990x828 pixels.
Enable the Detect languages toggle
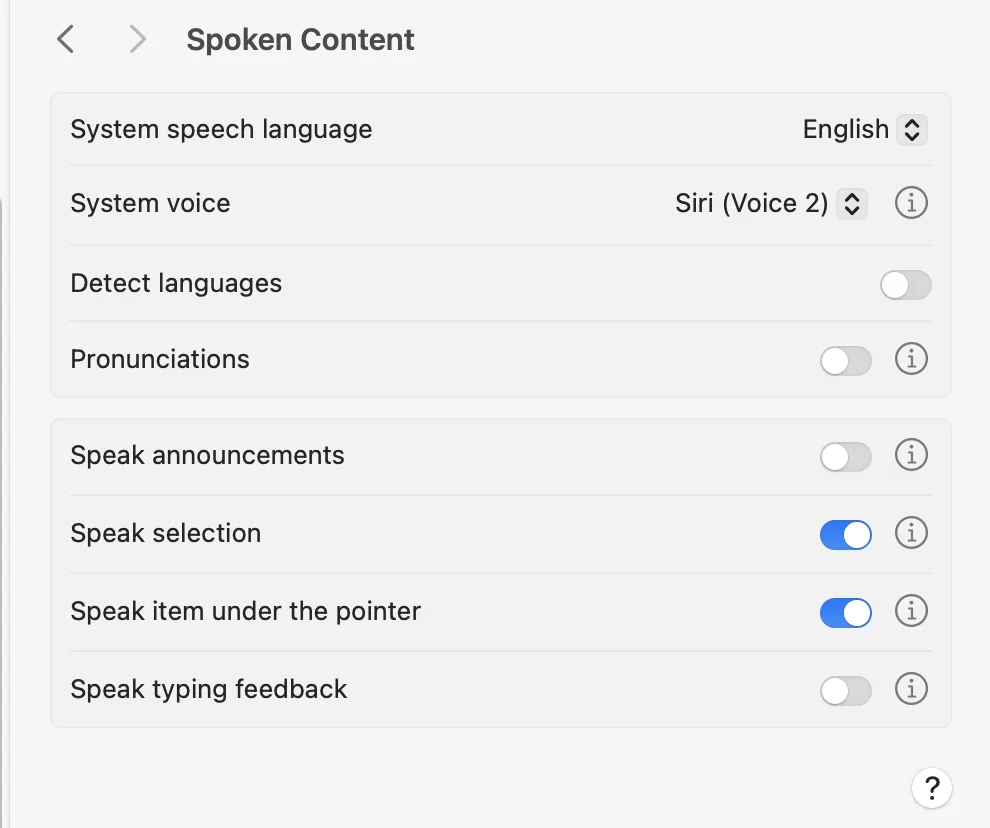pyautogui.click(x=905, y=285)
